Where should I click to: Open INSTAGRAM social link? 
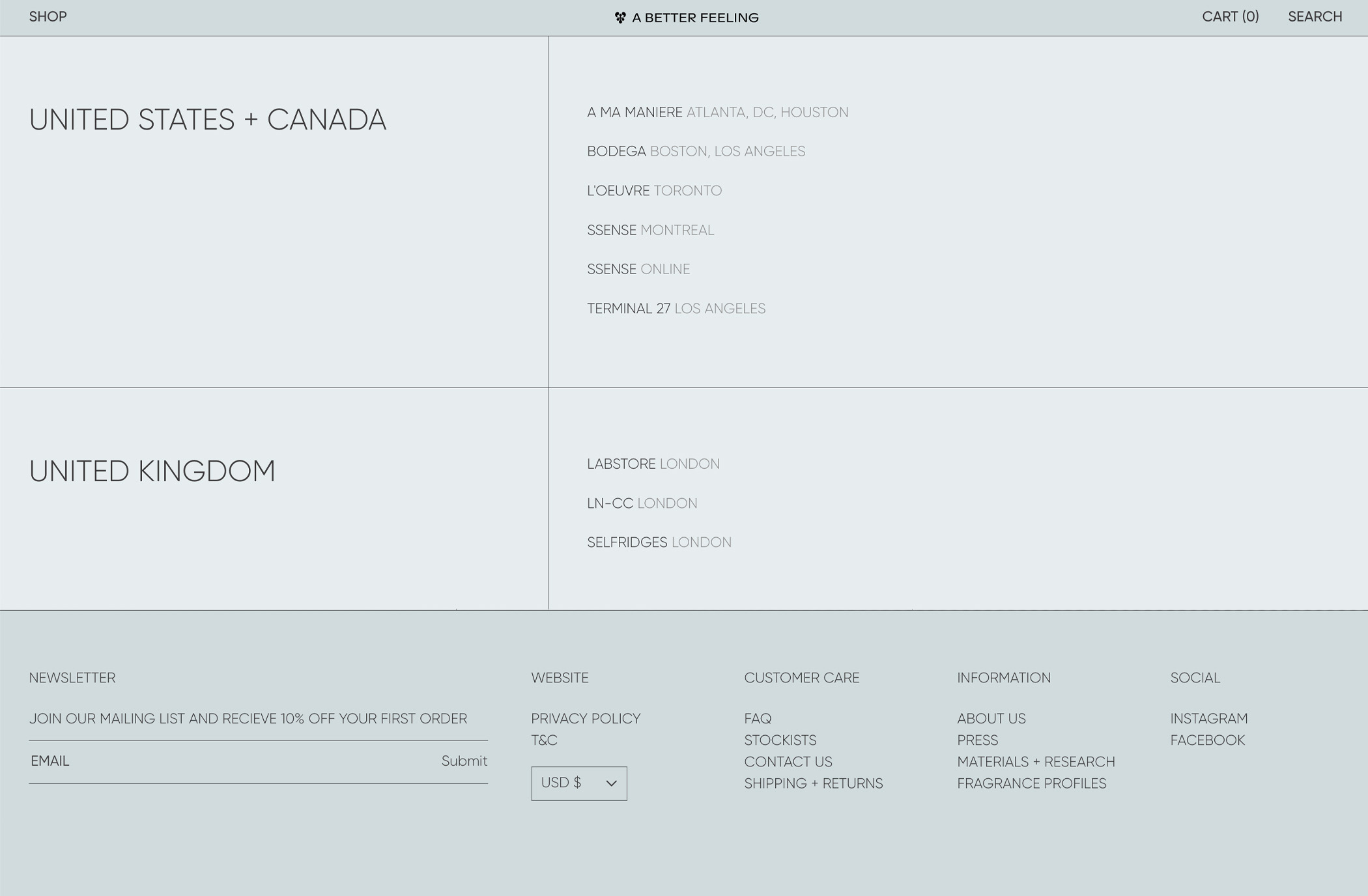[x=1208, y=718]
